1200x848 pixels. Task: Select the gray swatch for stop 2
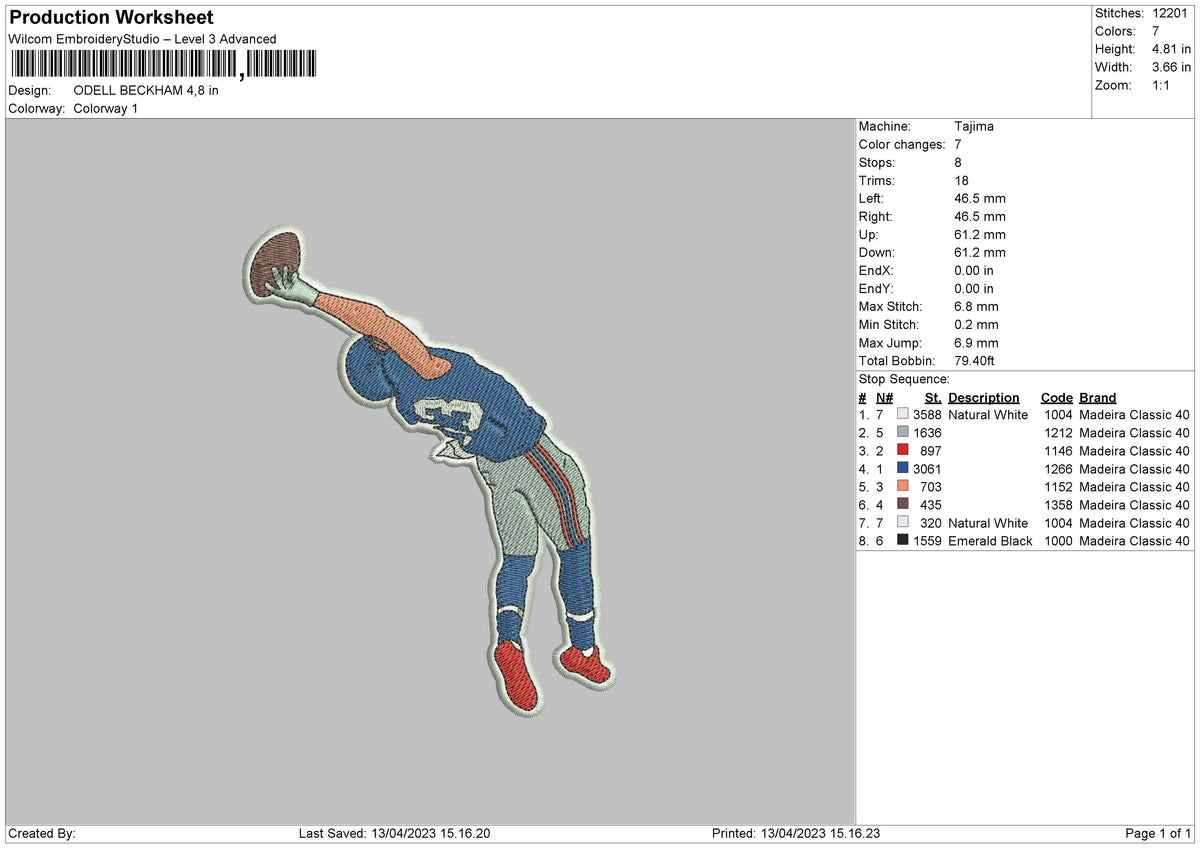pyautogui.click(x=903, y=432)
